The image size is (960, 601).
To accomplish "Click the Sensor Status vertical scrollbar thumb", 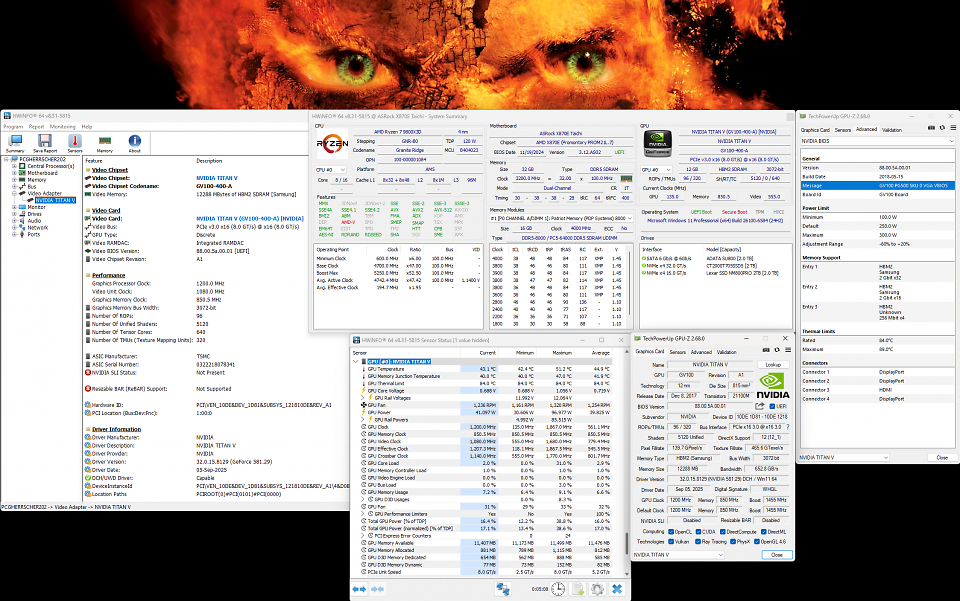I will tap(626, 542).
